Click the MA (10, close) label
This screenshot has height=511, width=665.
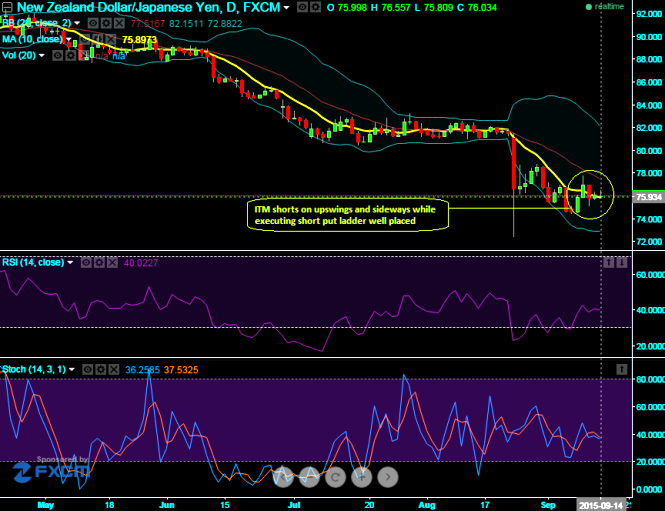coord(32,39)
